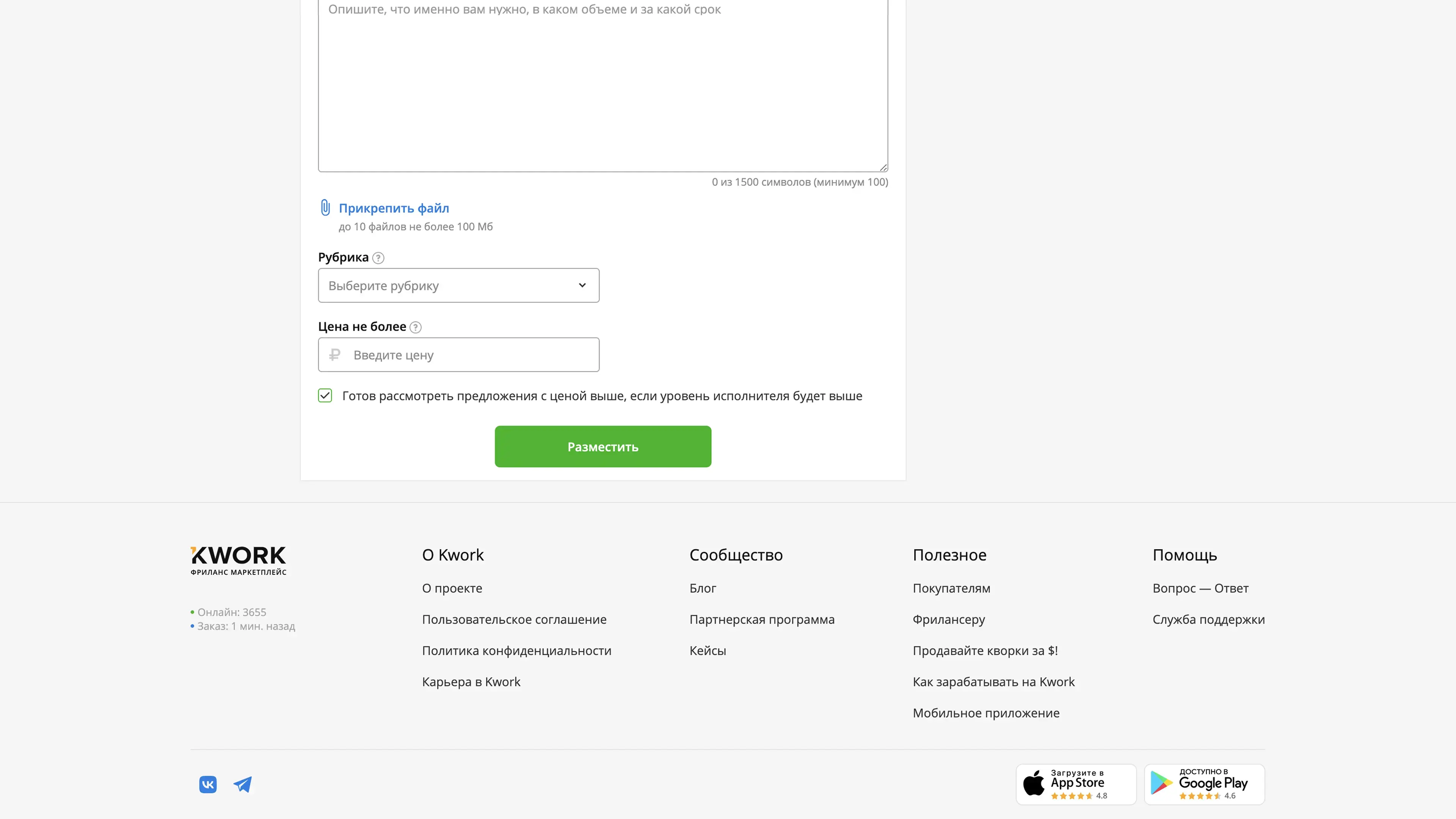Open the Мобильное приложение footer link
The image size is (1456, 819).
tap(986, 713)
